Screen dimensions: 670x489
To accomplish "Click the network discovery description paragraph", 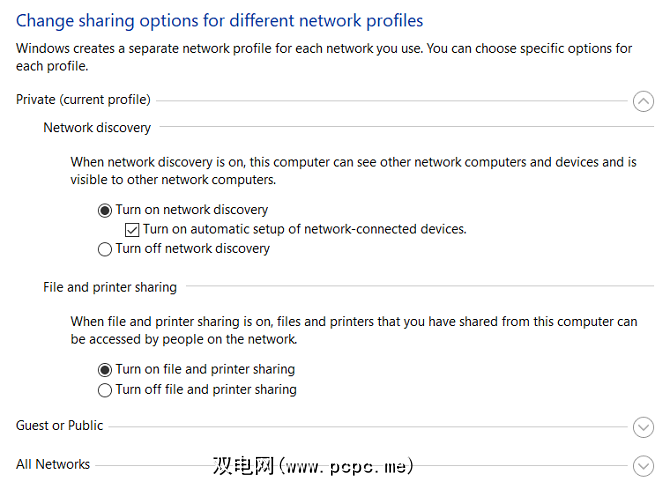I will coord(353,171).
